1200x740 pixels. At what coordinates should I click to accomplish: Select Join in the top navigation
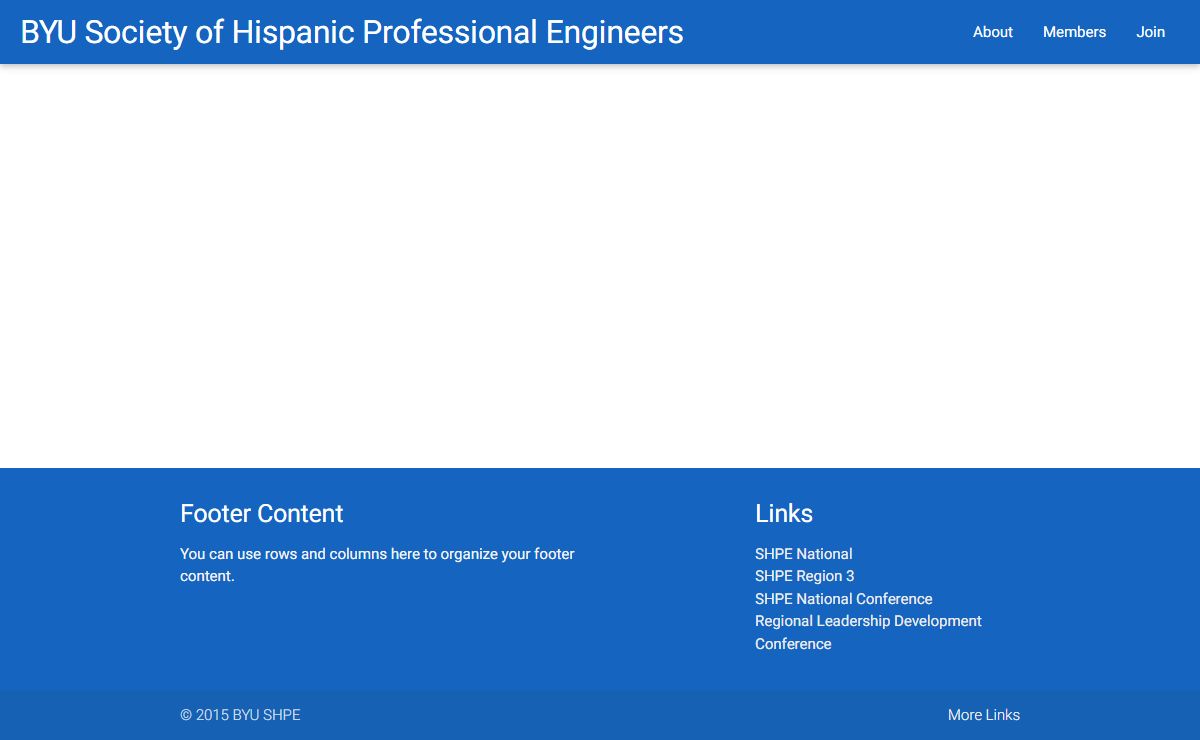point(1150,32)
